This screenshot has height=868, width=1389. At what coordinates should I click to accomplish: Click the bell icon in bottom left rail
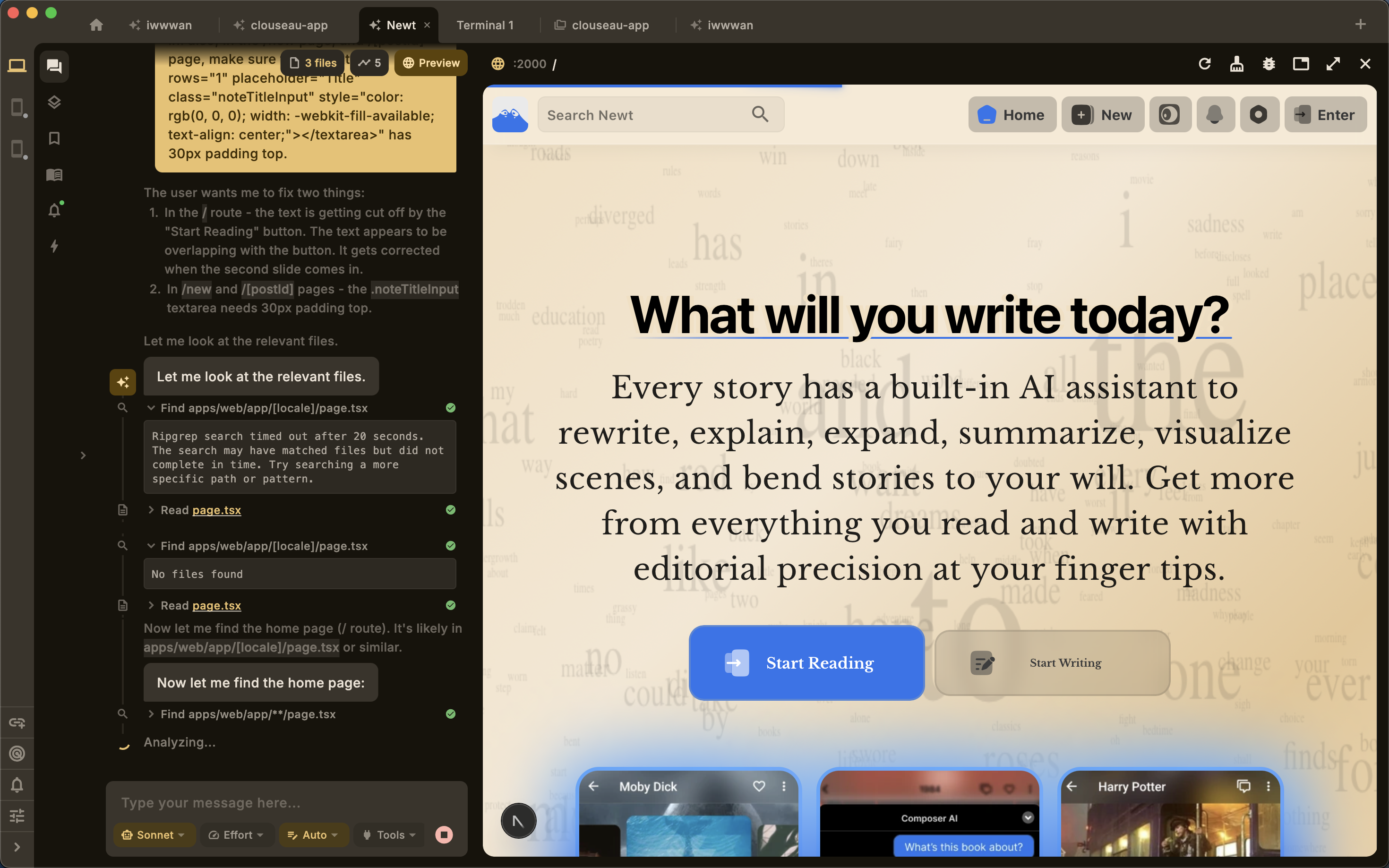[x=17, y=785]
